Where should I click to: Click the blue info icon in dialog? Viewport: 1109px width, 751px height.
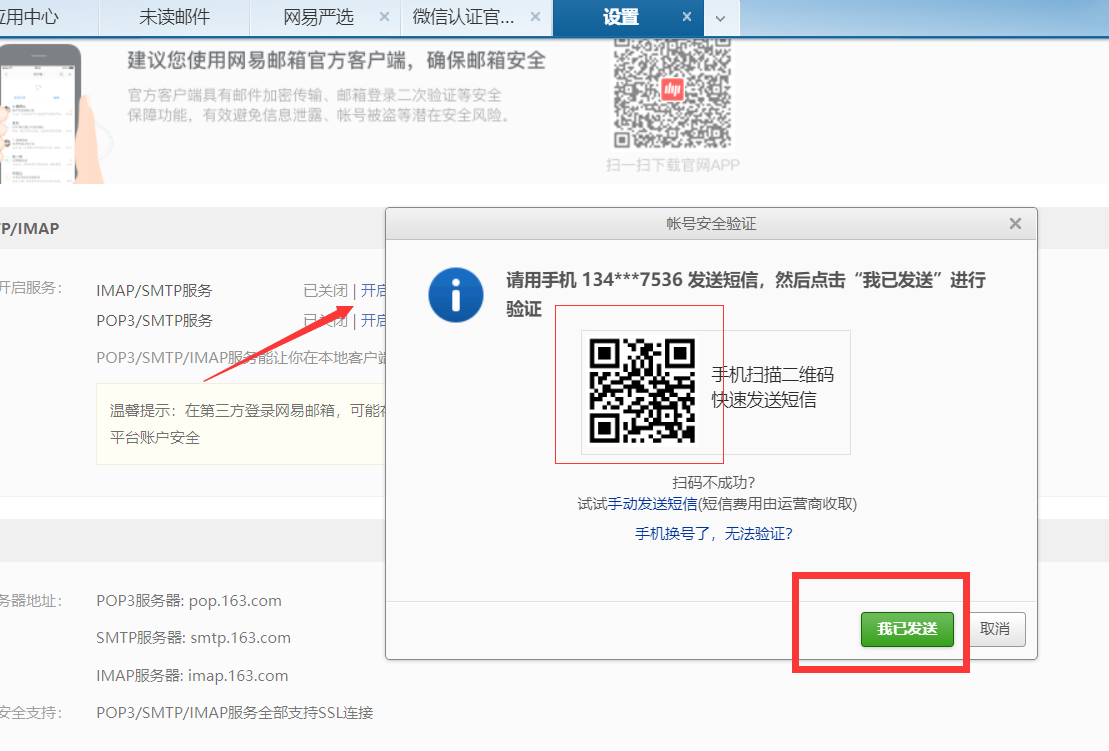[455, 295]
